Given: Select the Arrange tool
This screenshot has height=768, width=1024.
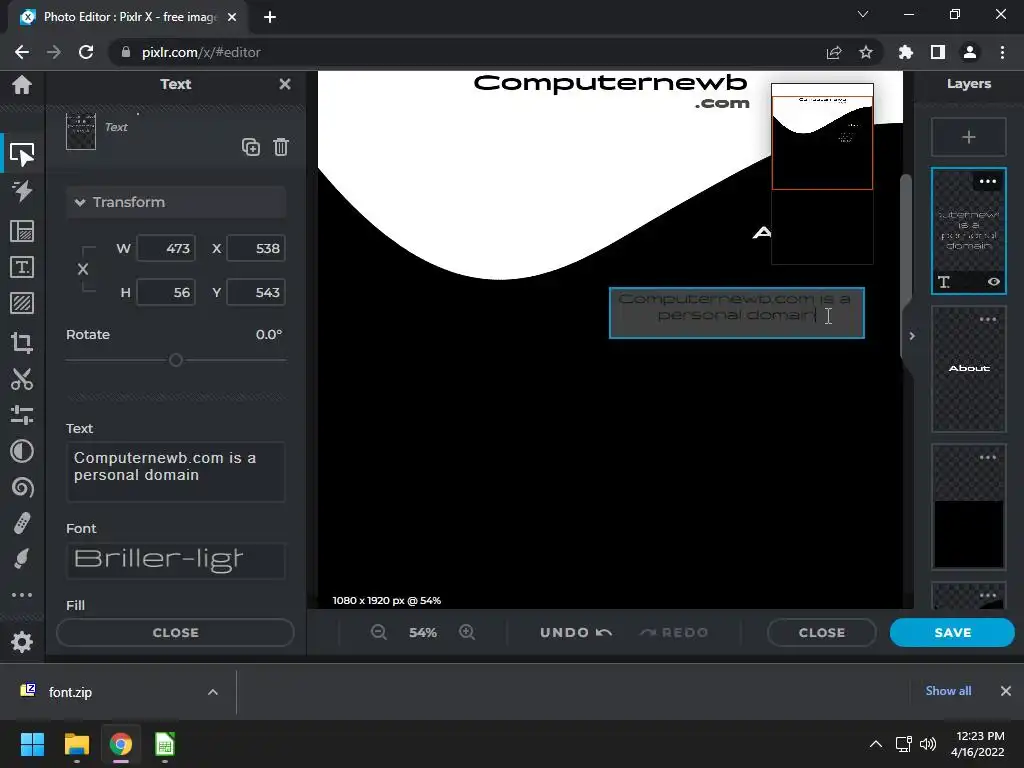Looking at the screenshot, I should pos(22,155).
